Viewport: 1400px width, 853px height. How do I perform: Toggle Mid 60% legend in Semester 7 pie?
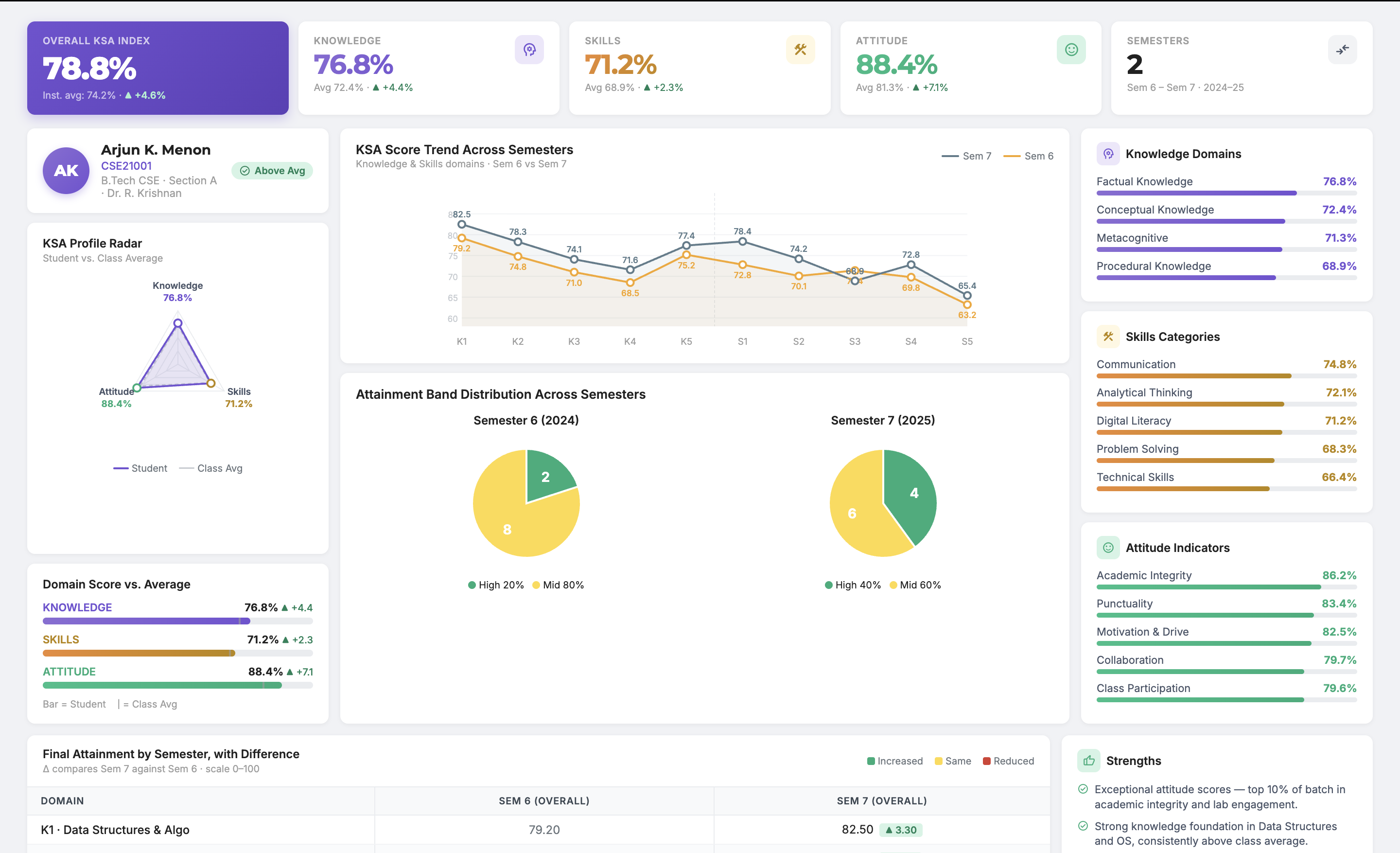point(915,585)
